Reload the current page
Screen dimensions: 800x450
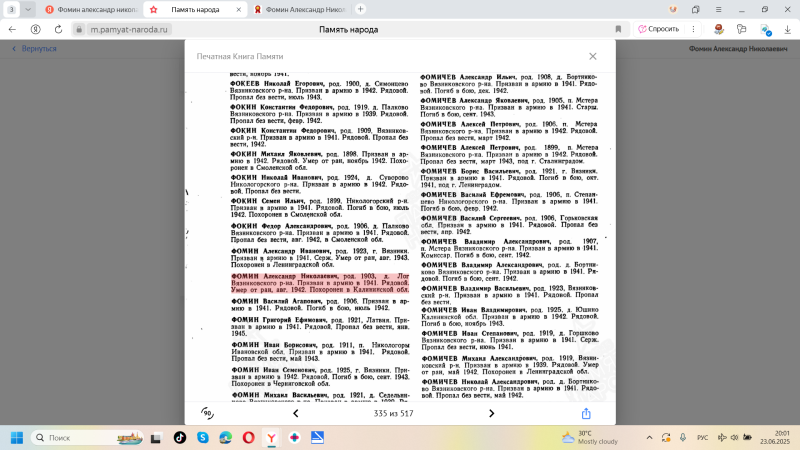[58, 30]
